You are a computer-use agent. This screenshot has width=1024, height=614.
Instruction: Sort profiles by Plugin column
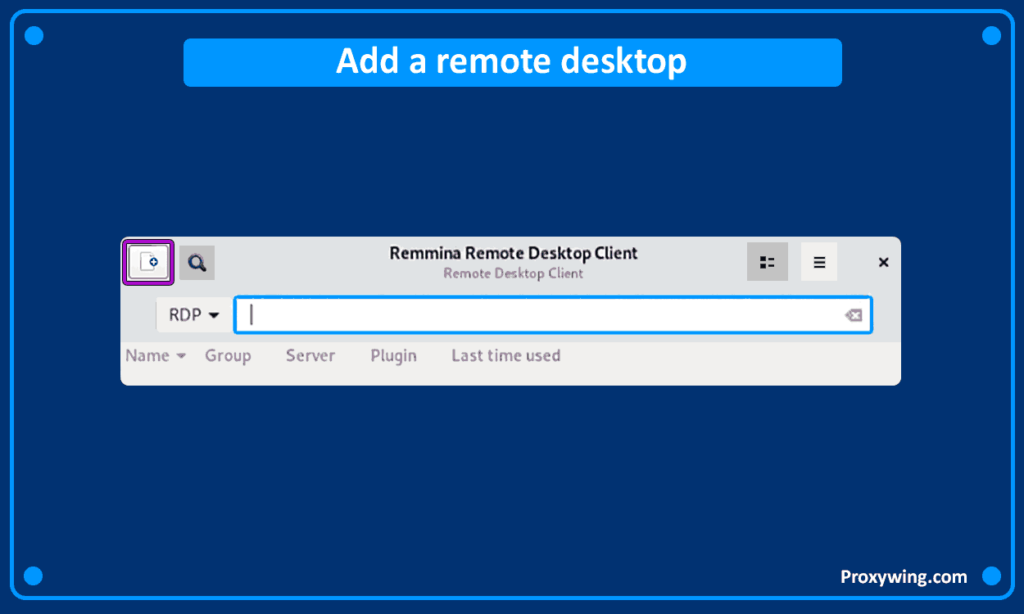pos(393,355)
